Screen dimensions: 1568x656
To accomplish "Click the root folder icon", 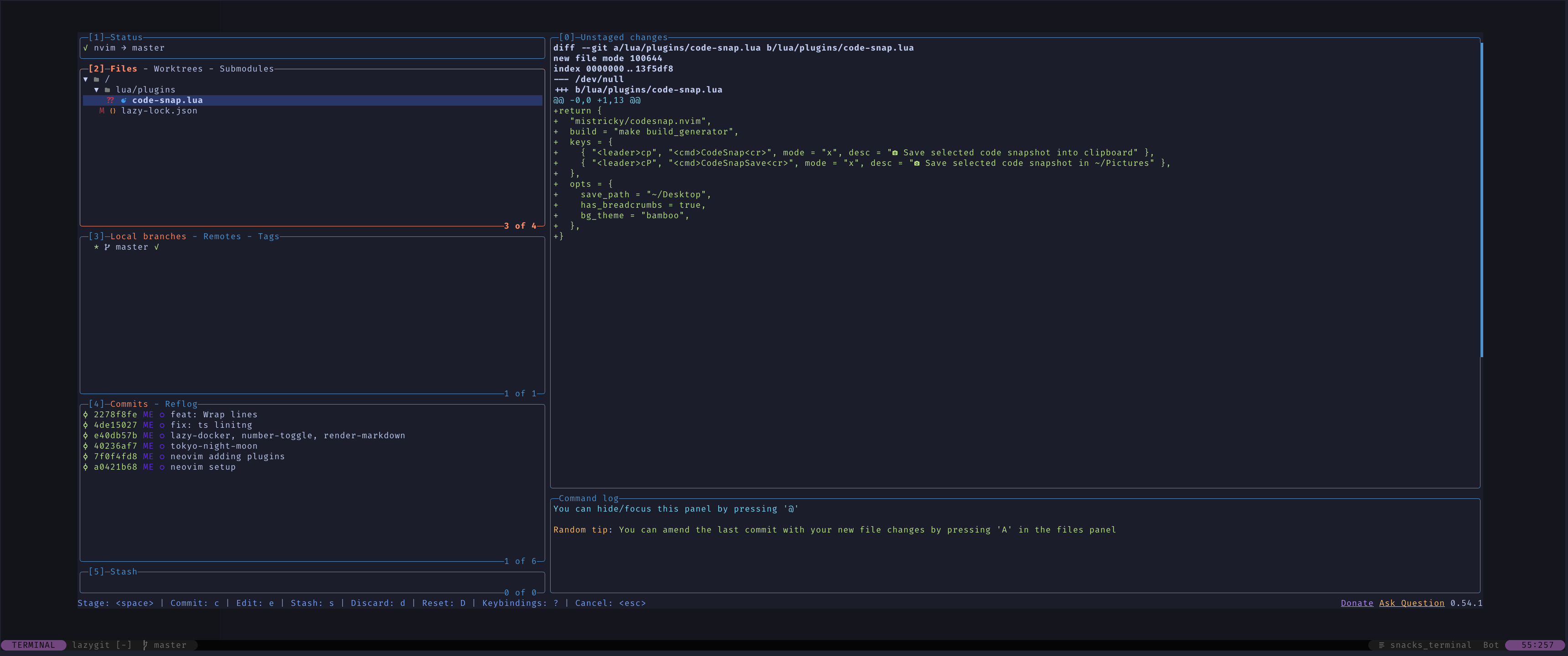I will coord(96,79).
